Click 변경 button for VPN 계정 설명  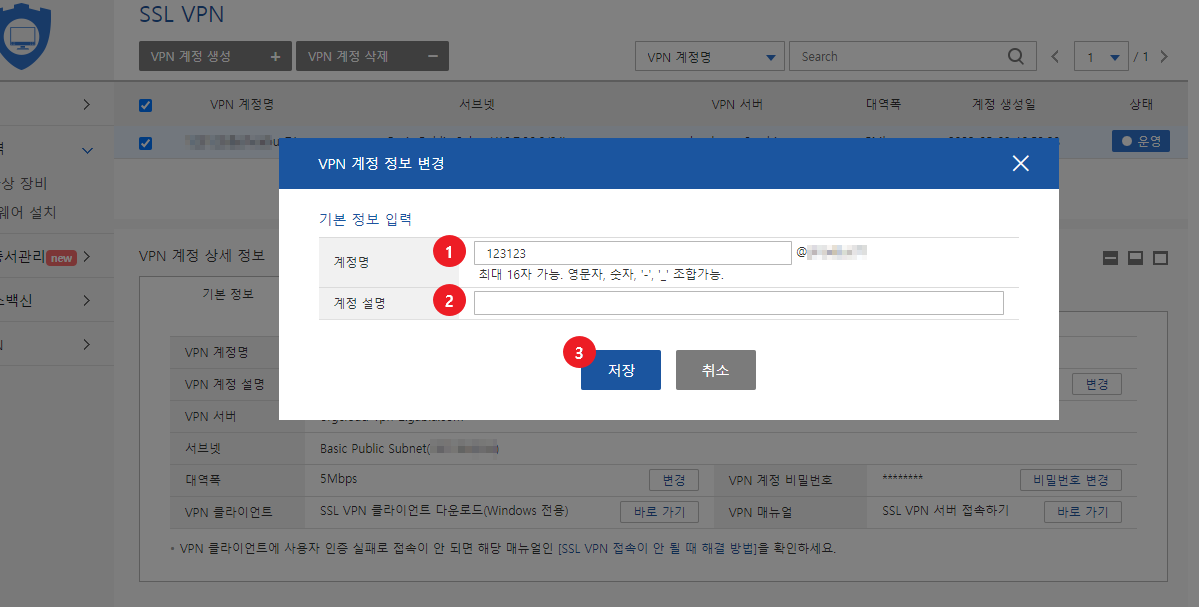[1097, 384]
